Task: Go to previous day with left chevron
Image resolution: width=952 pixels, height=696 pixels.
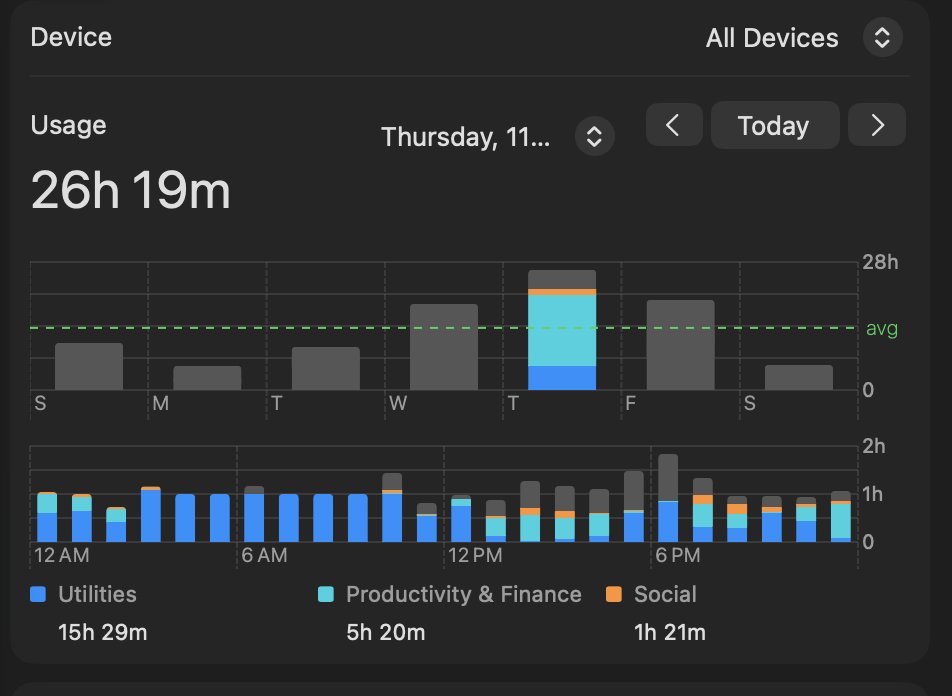Action: point(674,125)
